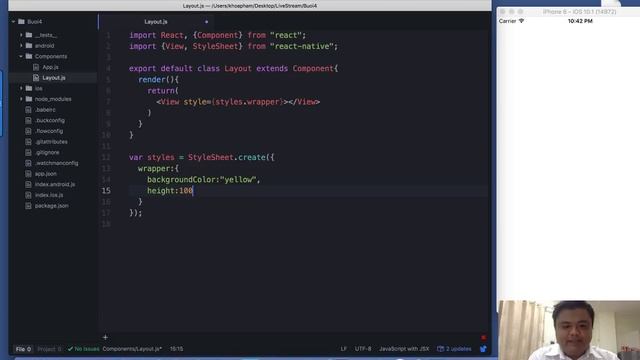Click the 10:42 PM simulator clock
640x360 pixels.
pyautogui.click(x=580, y=21)
